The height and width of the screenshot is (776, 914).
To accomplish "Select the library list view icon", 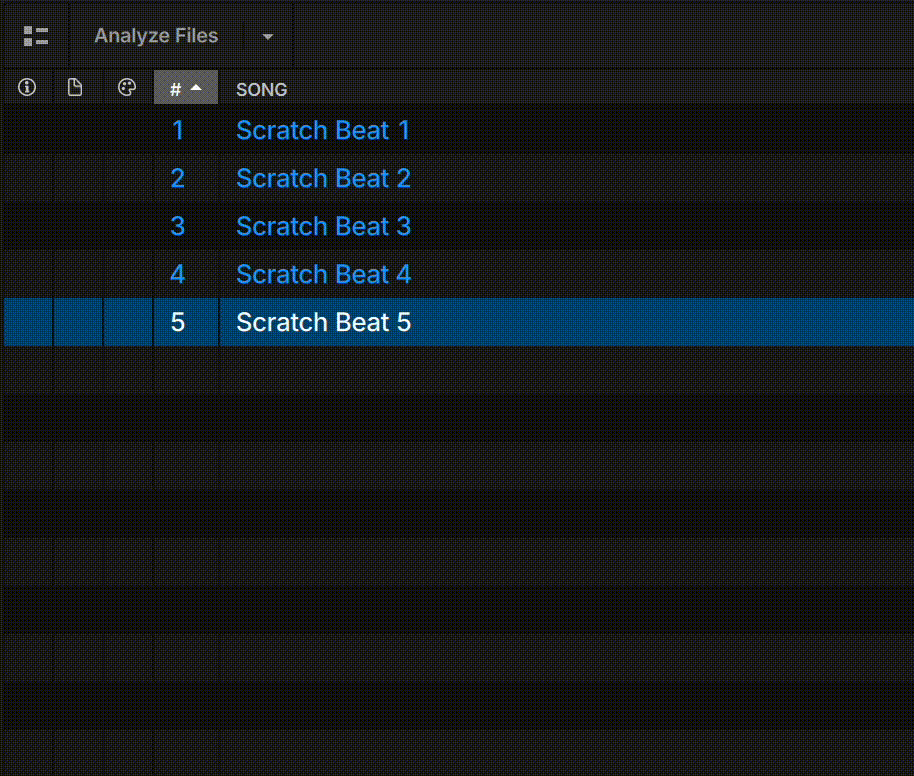I will coord(36,35).
